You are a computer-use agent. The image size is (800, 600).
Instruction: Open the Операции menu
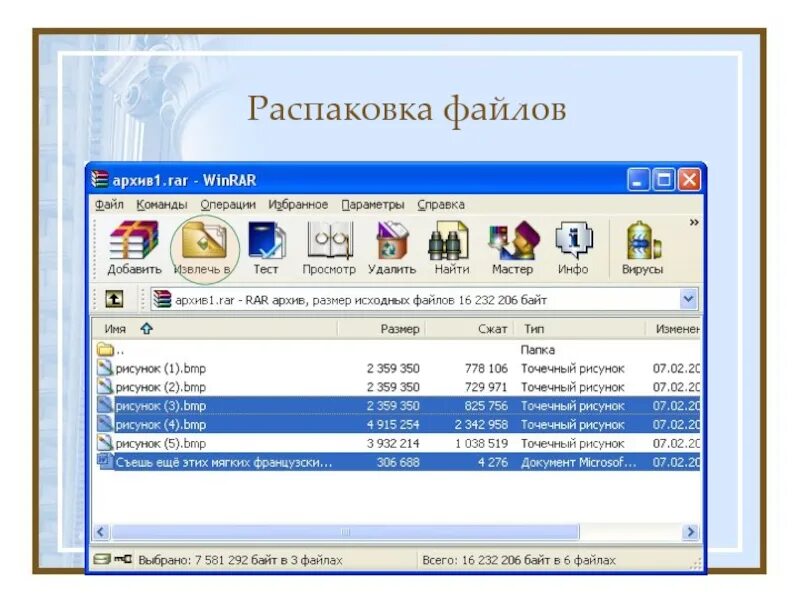tap(228, 205)
